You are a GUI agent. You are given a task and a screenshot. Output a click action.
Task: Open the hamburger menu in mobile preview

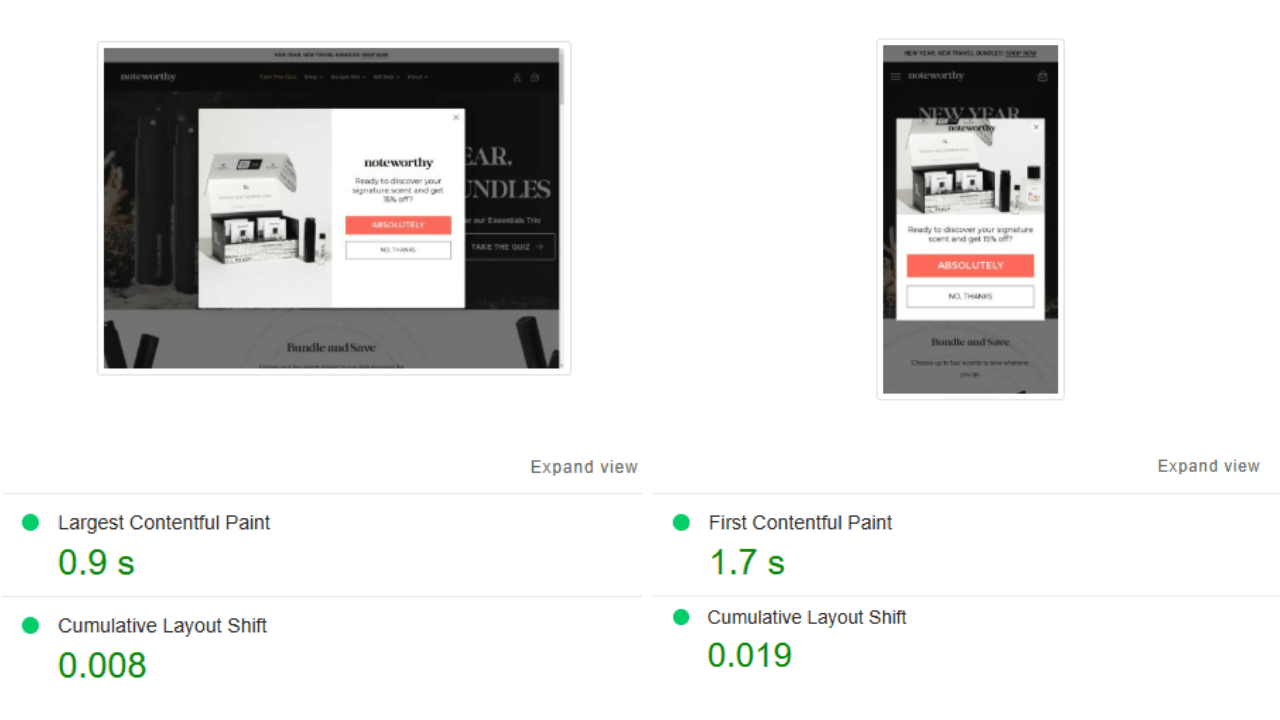click(x=896, y=76)
